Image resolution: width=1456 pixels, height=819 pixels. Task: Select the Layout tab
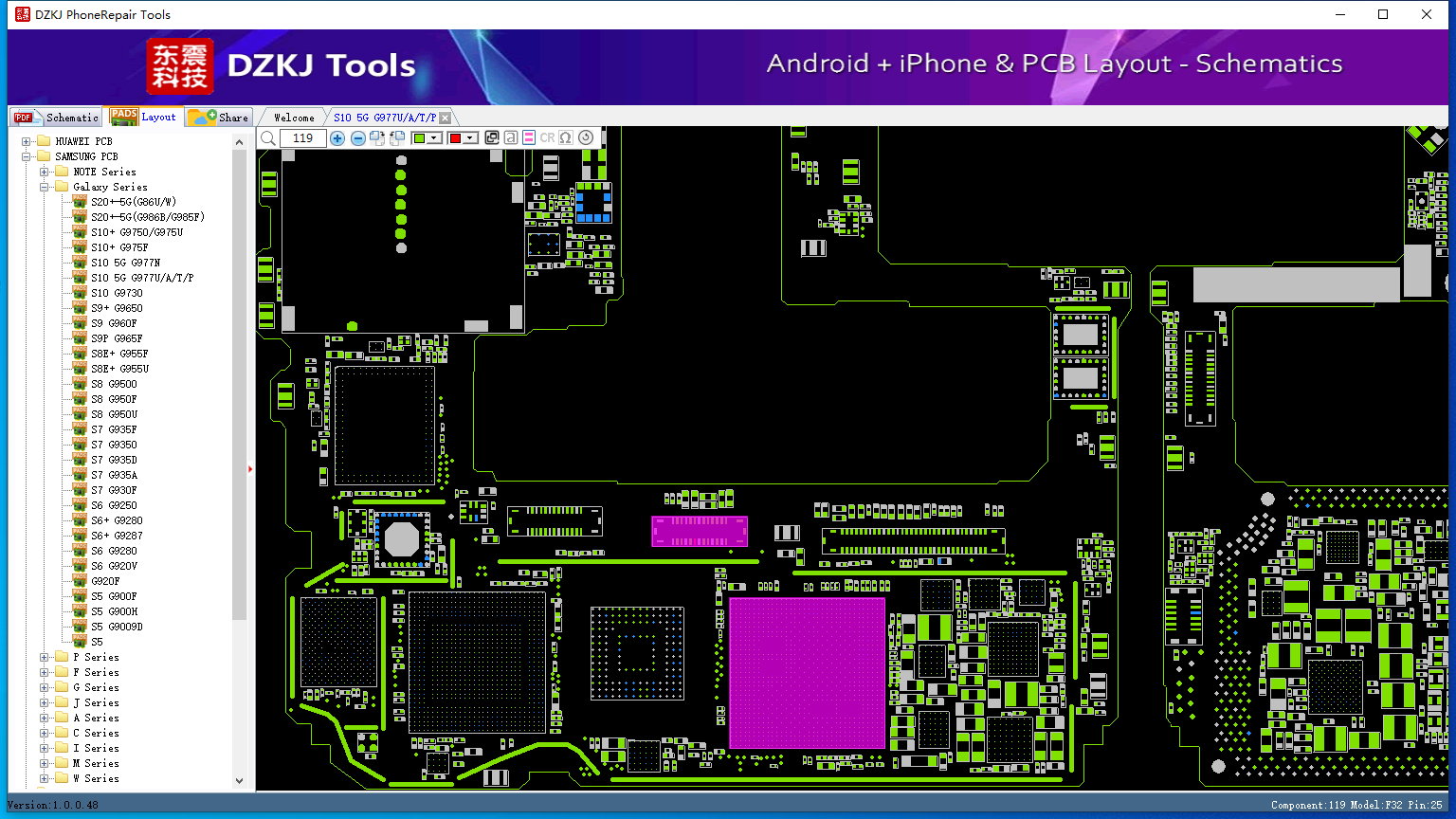coord(143,117)
